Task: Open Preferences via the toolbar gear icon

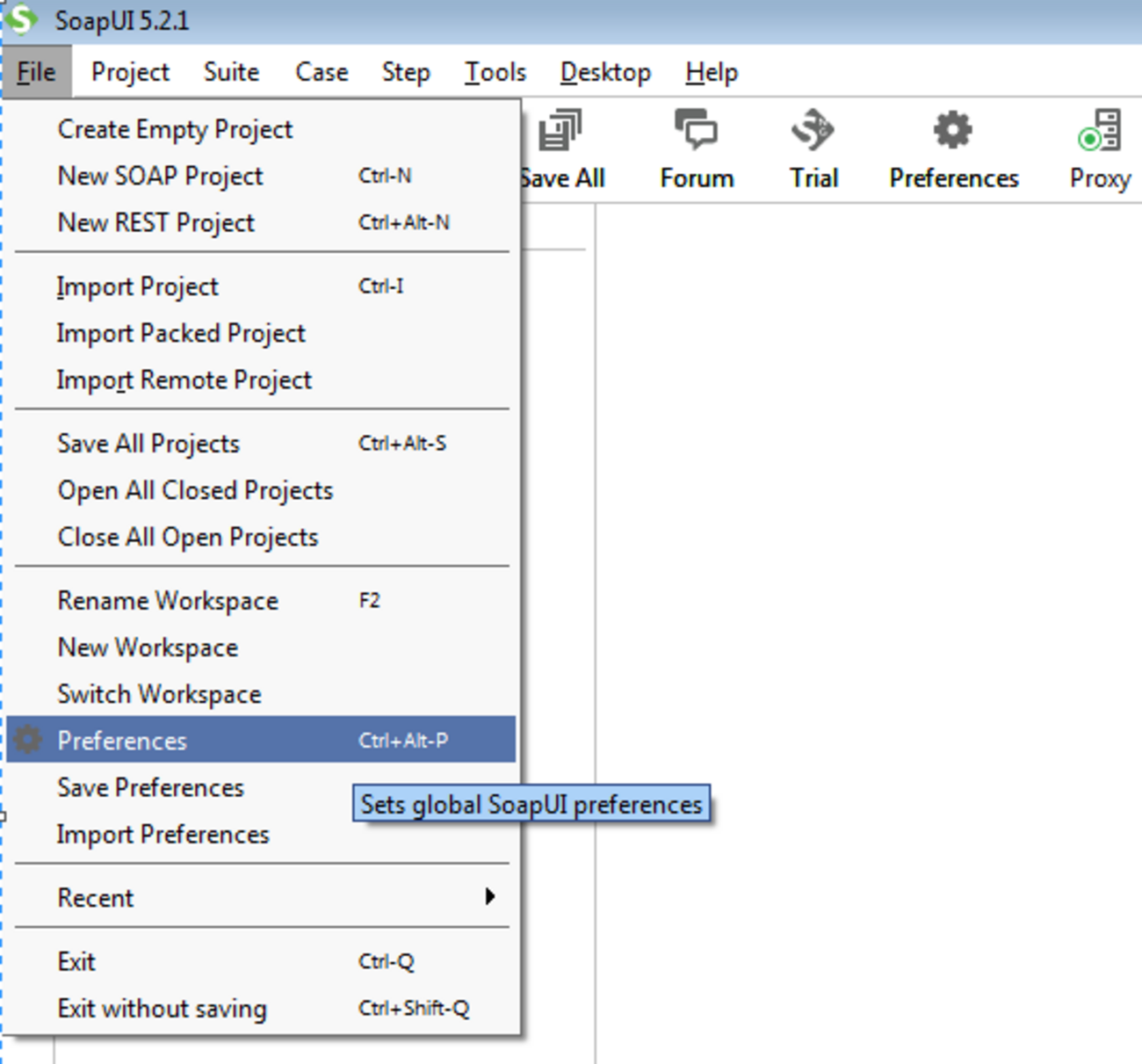Action: [x=953, y=130]
